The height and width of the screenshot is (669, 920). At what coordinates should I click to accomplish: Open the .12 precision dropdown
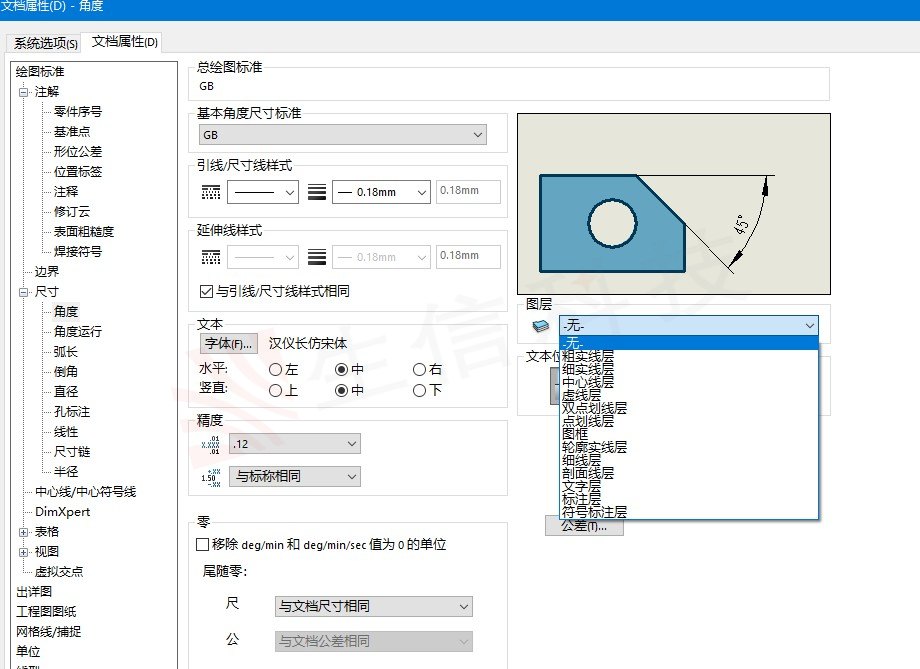pos(295,444)
